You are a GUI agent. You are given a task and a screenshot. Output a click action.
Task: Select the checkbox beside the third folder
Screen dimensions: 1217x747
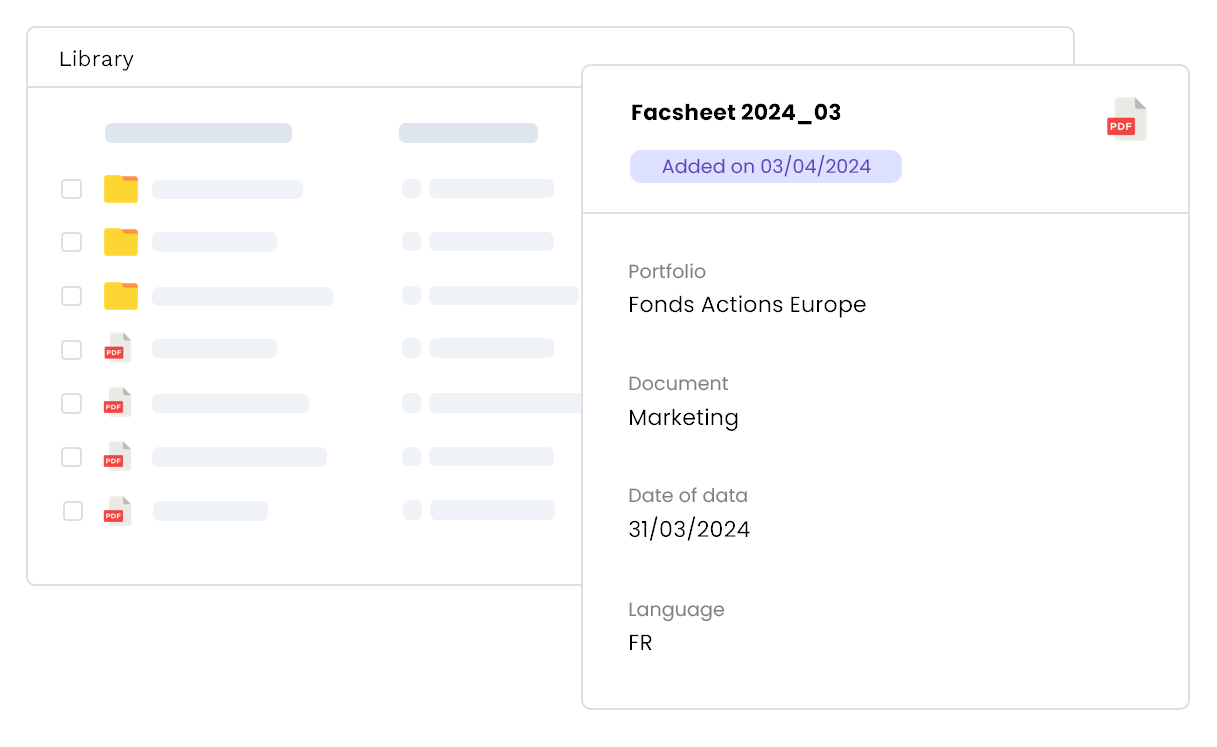[72, 296]
